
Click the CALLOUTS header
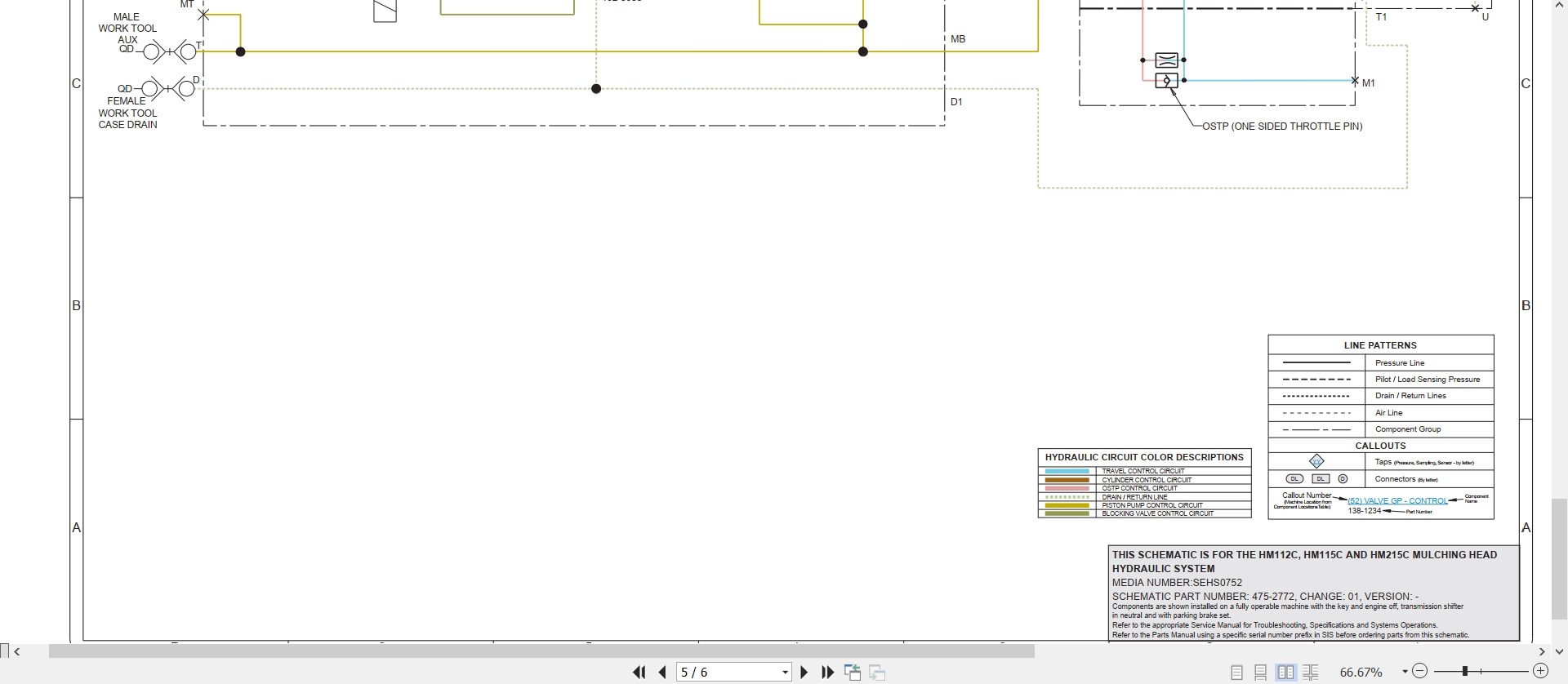click(x=1380, y=446)
